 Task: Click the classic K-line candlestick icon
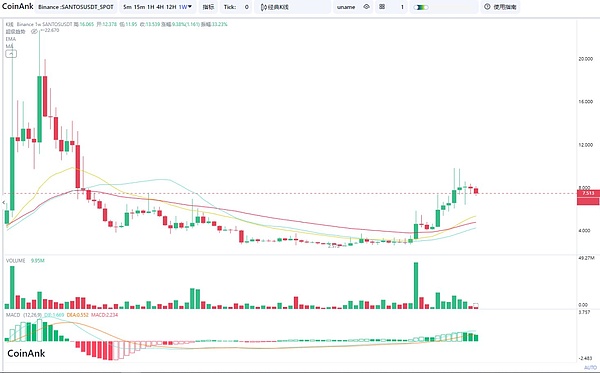point(263,7)
